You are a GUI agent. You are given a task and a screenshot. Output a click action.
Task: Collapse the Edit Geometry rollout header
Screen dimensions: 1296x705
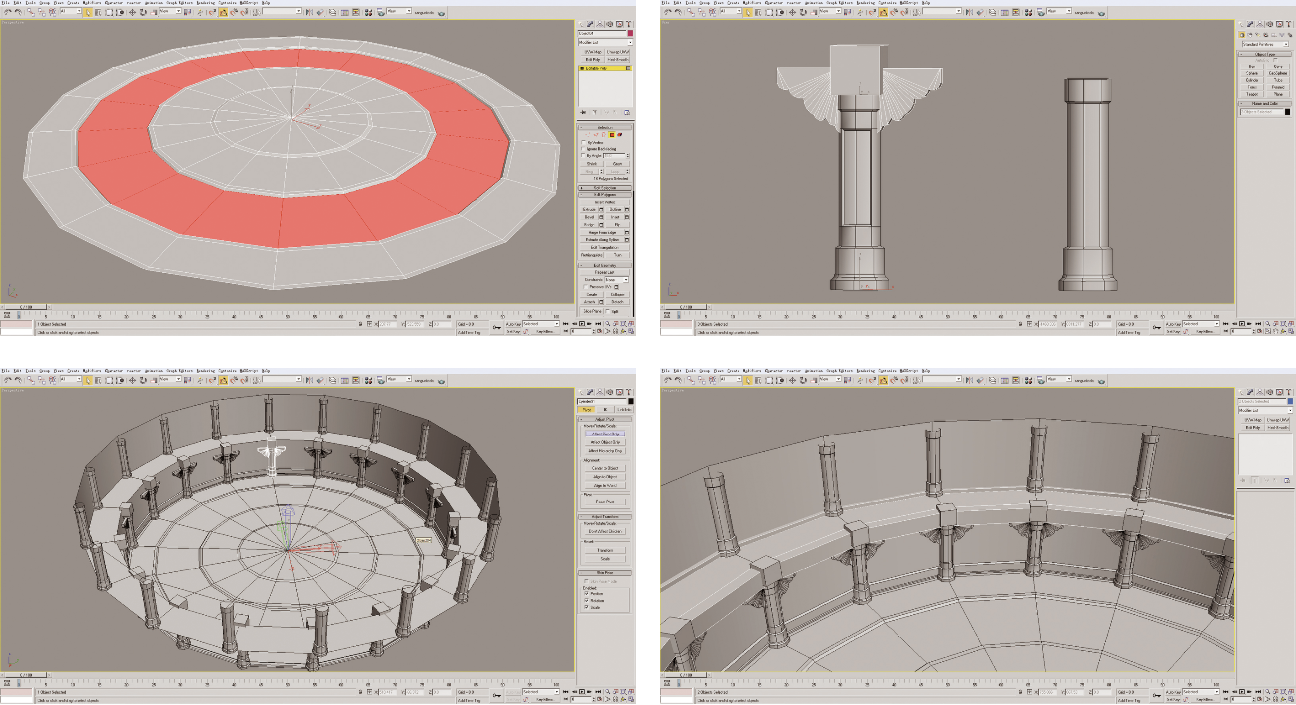pyautogui.click(x=604, y=265)
